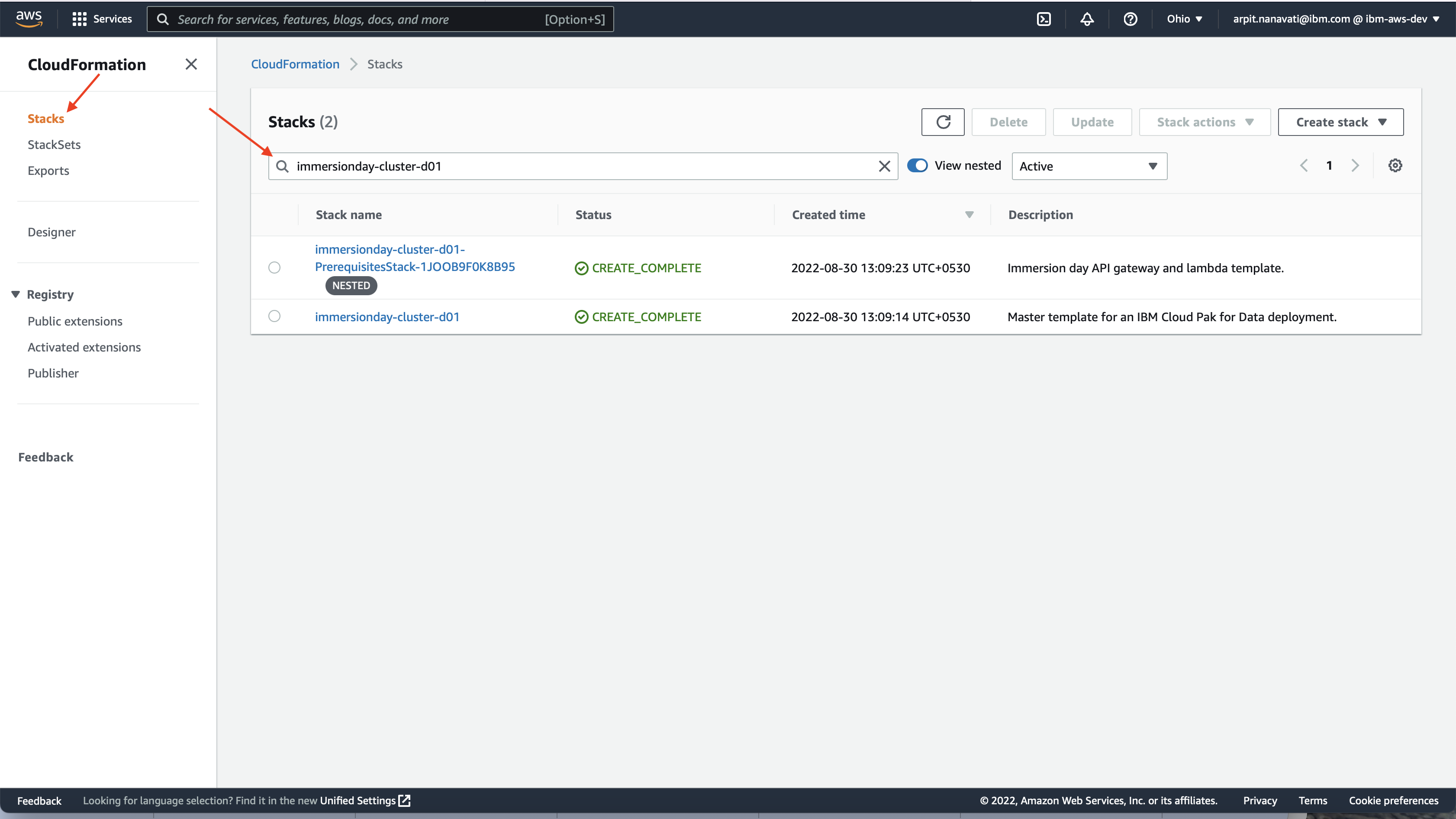Click Feedback in the footer bar

click(x=39, y=800)
